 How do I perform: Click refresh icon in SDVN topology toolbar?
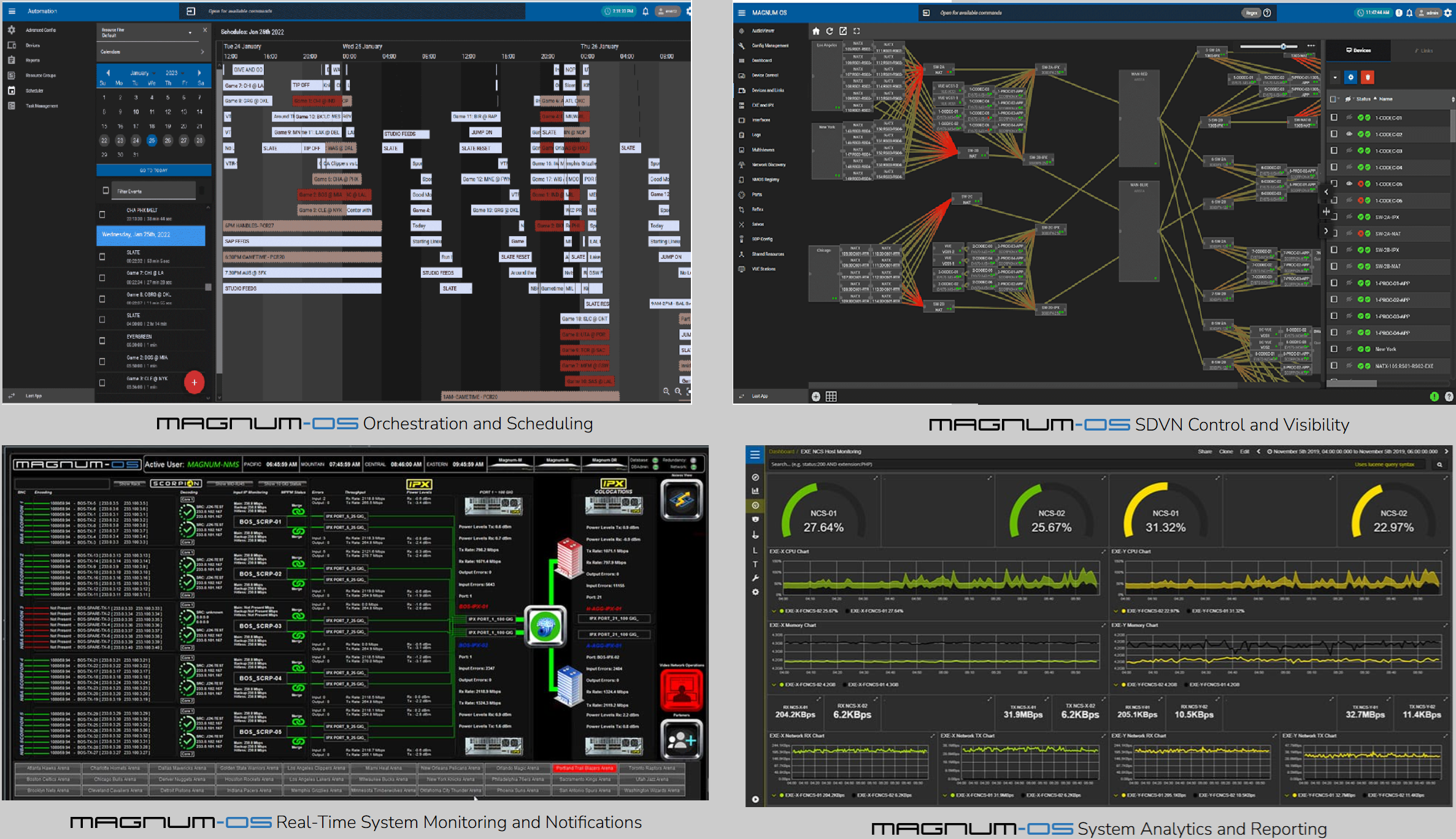[x=830, y=31]
